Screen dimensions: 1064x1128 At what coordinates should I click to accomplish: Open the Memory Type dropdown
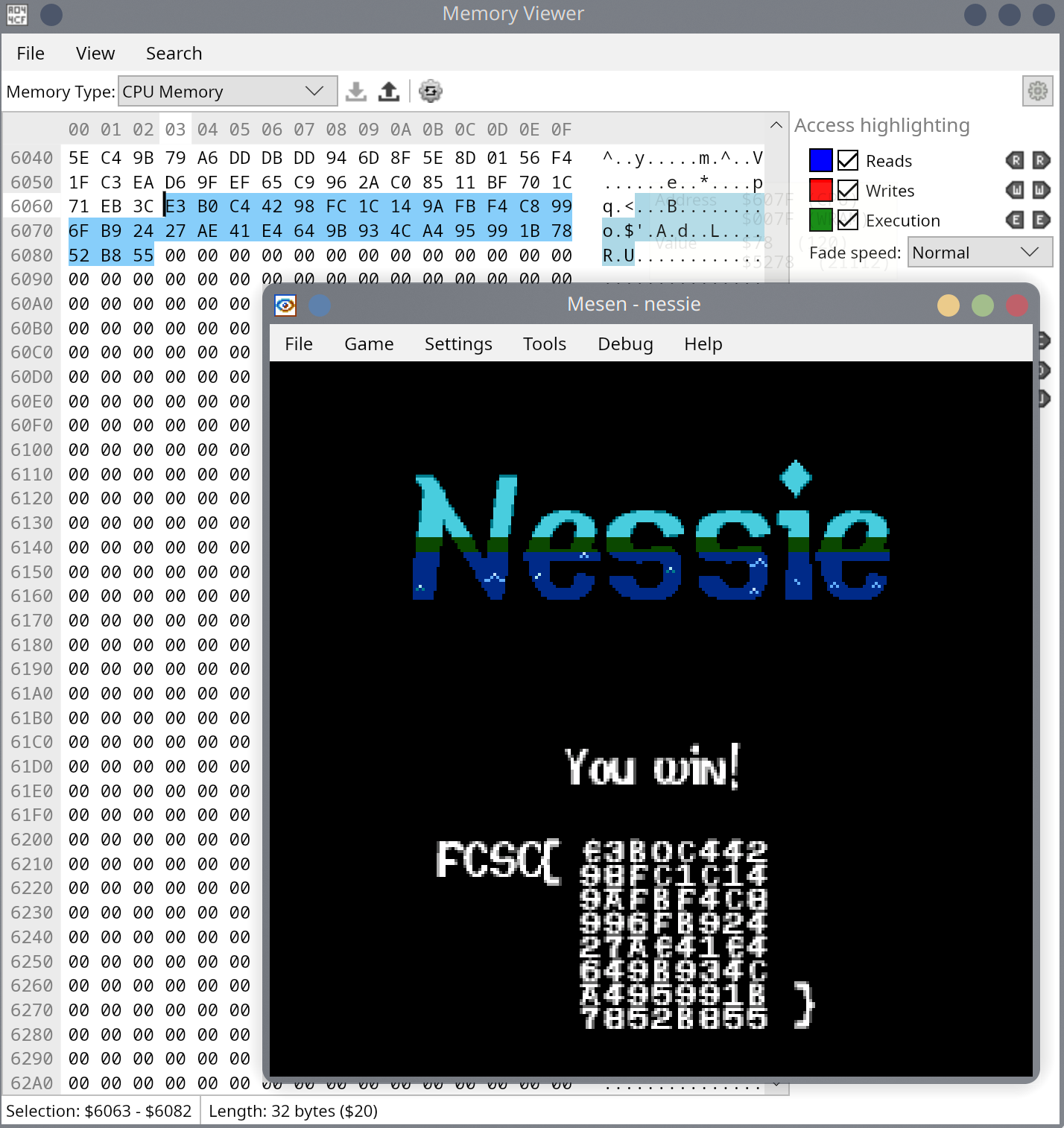[227, 91]
